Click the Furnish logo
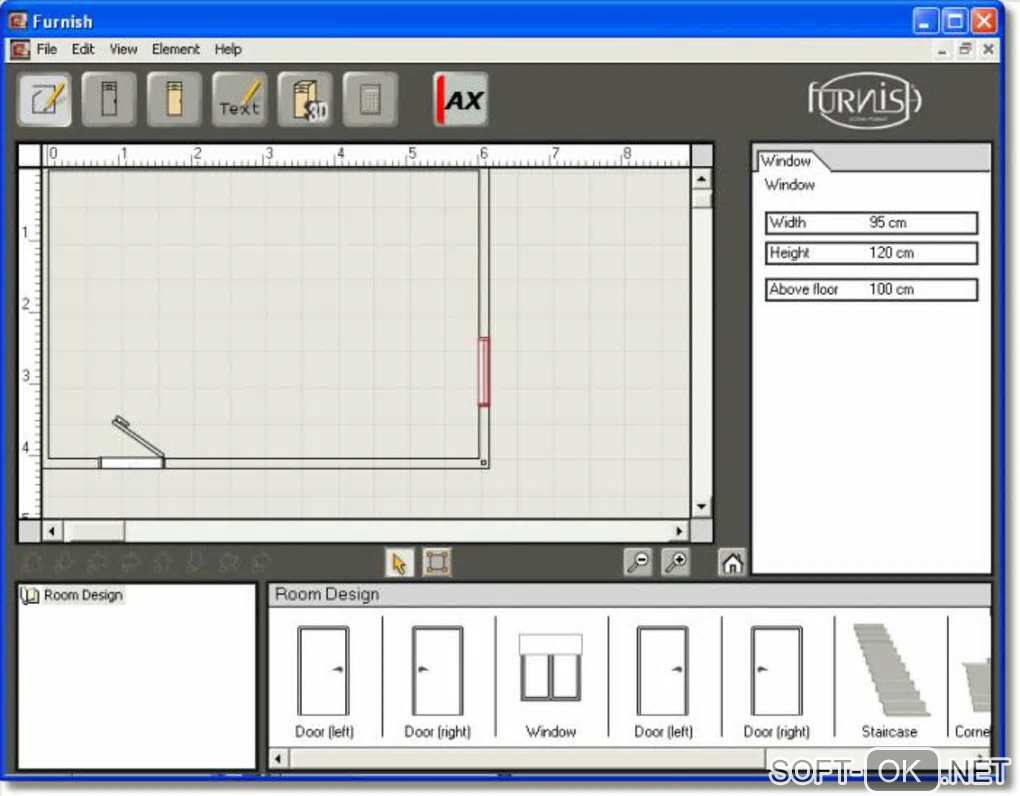Screen dimensions: 1020x796 (864, 100)
